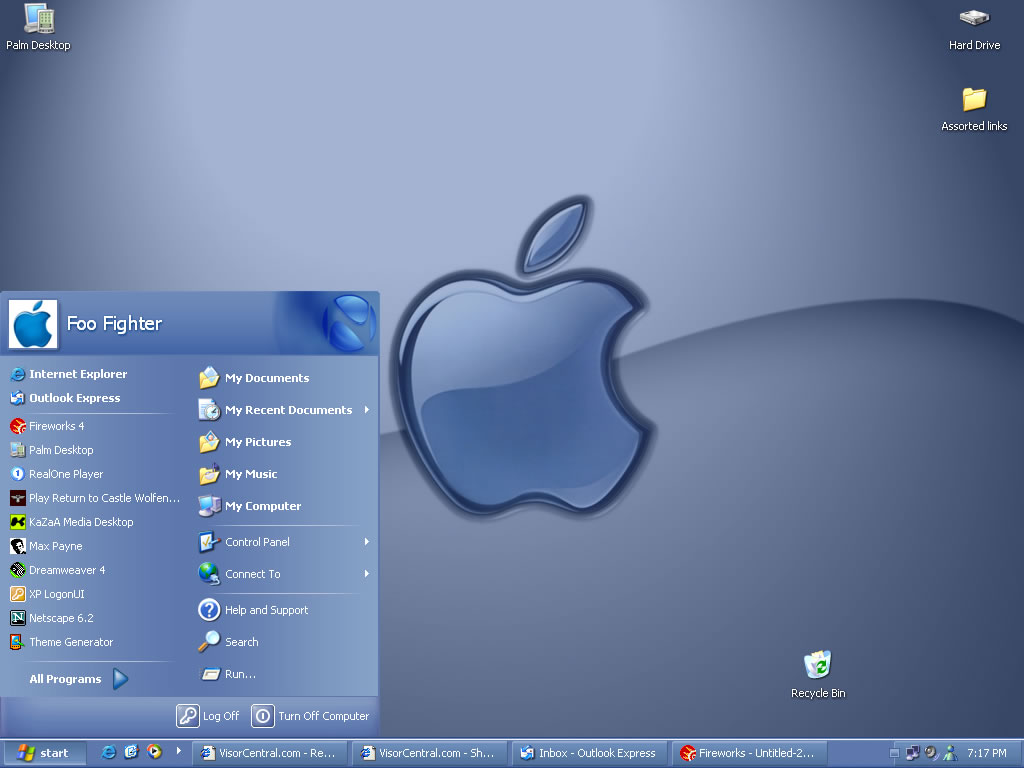Select Help and Support
Image resolution: width=1024 pixels, height=768 pixels.
266,610
